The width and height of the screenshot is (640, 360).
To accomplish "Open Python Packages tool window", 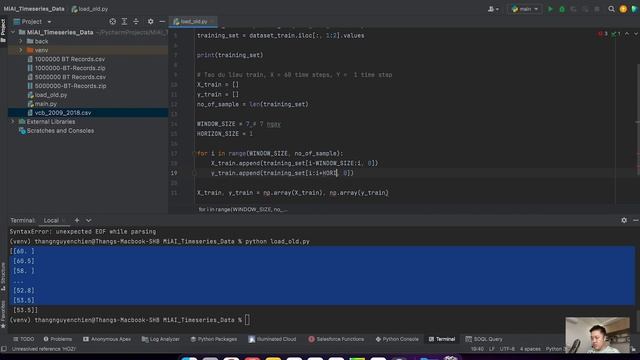I will [x=213, y=339].
